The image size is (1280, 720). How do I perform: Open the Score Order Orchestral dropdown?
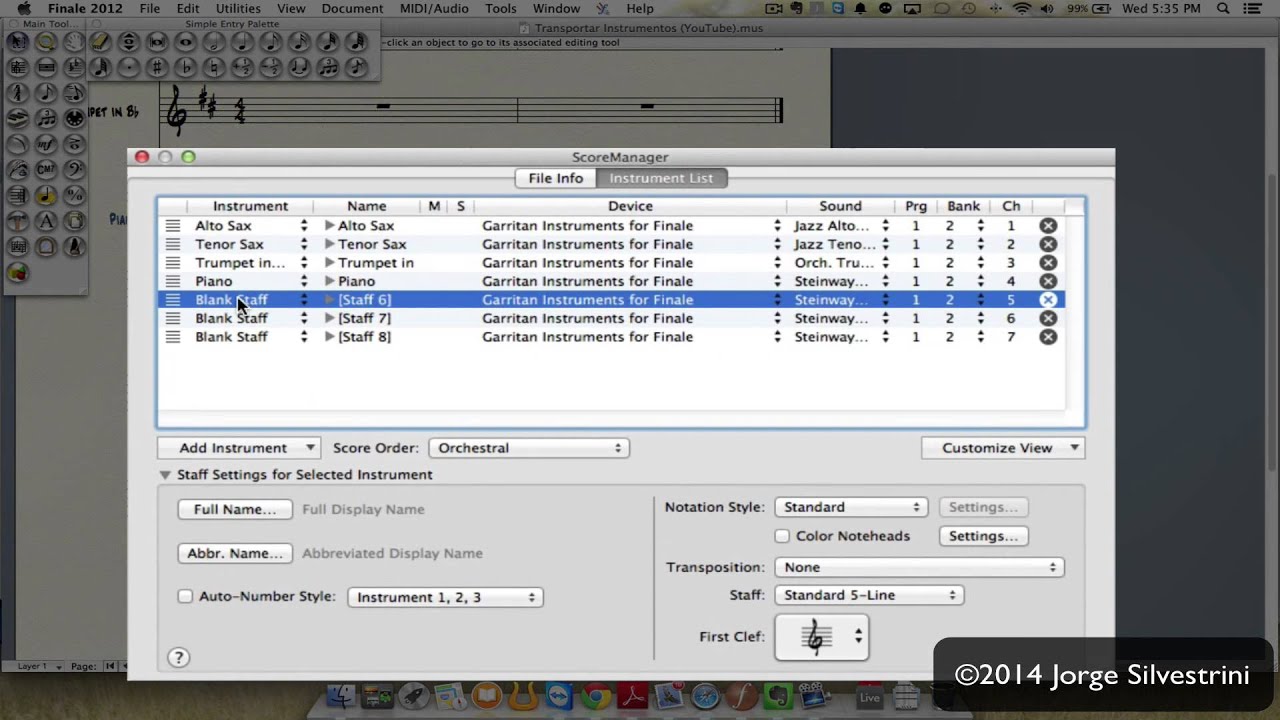pos(528,448)
